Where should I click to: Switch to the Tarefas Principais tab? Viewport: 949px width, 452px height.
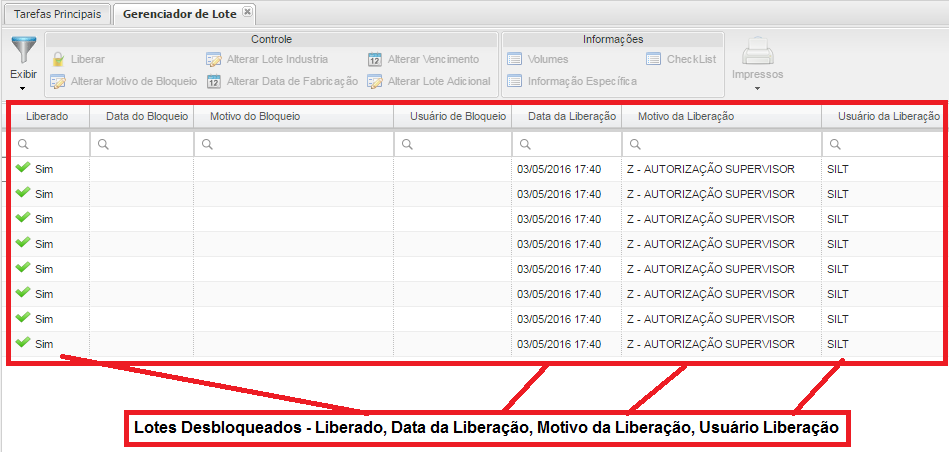(x=57, y=13)
